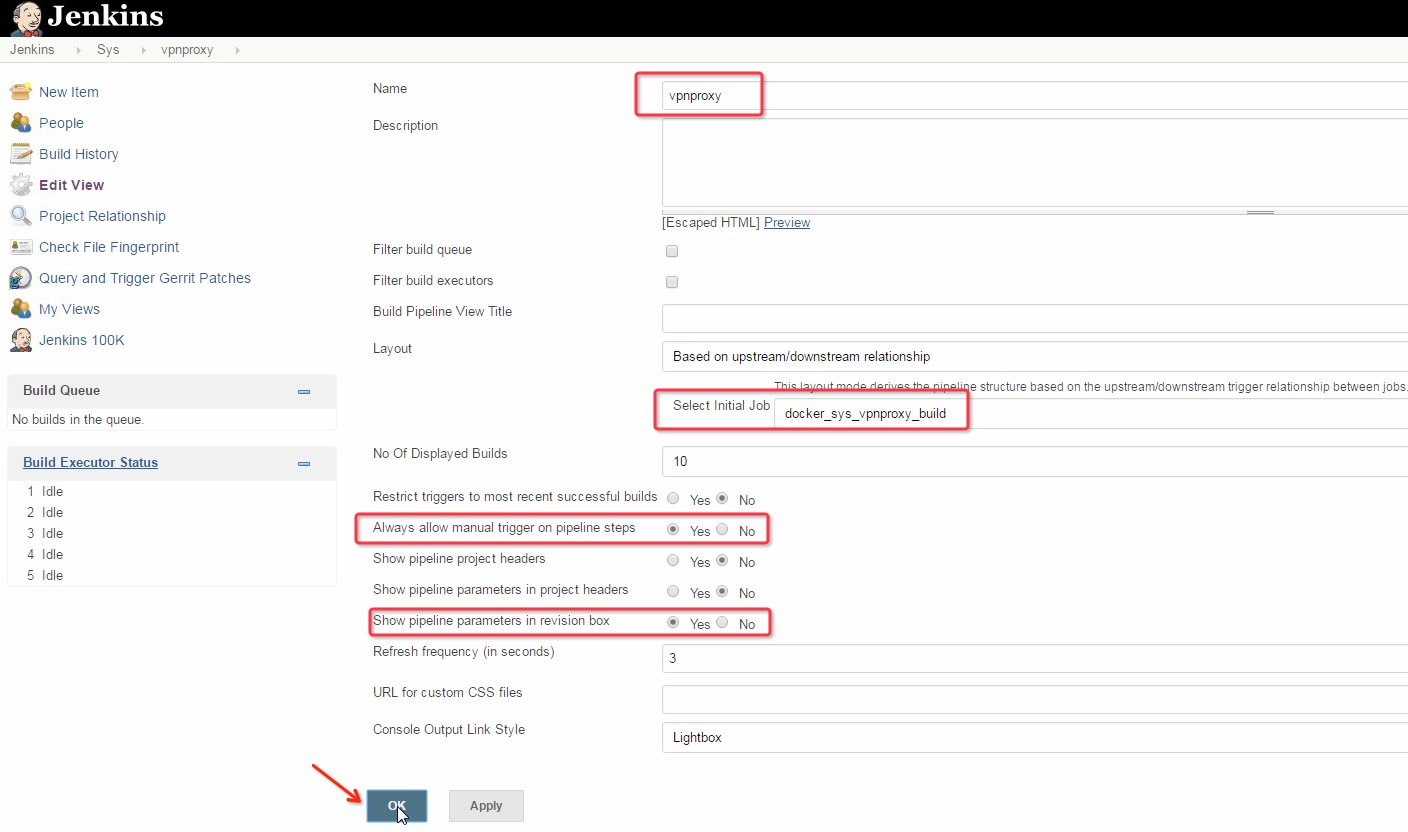The height and width of the screenshot is (832, 1408).
Task: Enable the Filter build queue checkbox
Action: 672,251
